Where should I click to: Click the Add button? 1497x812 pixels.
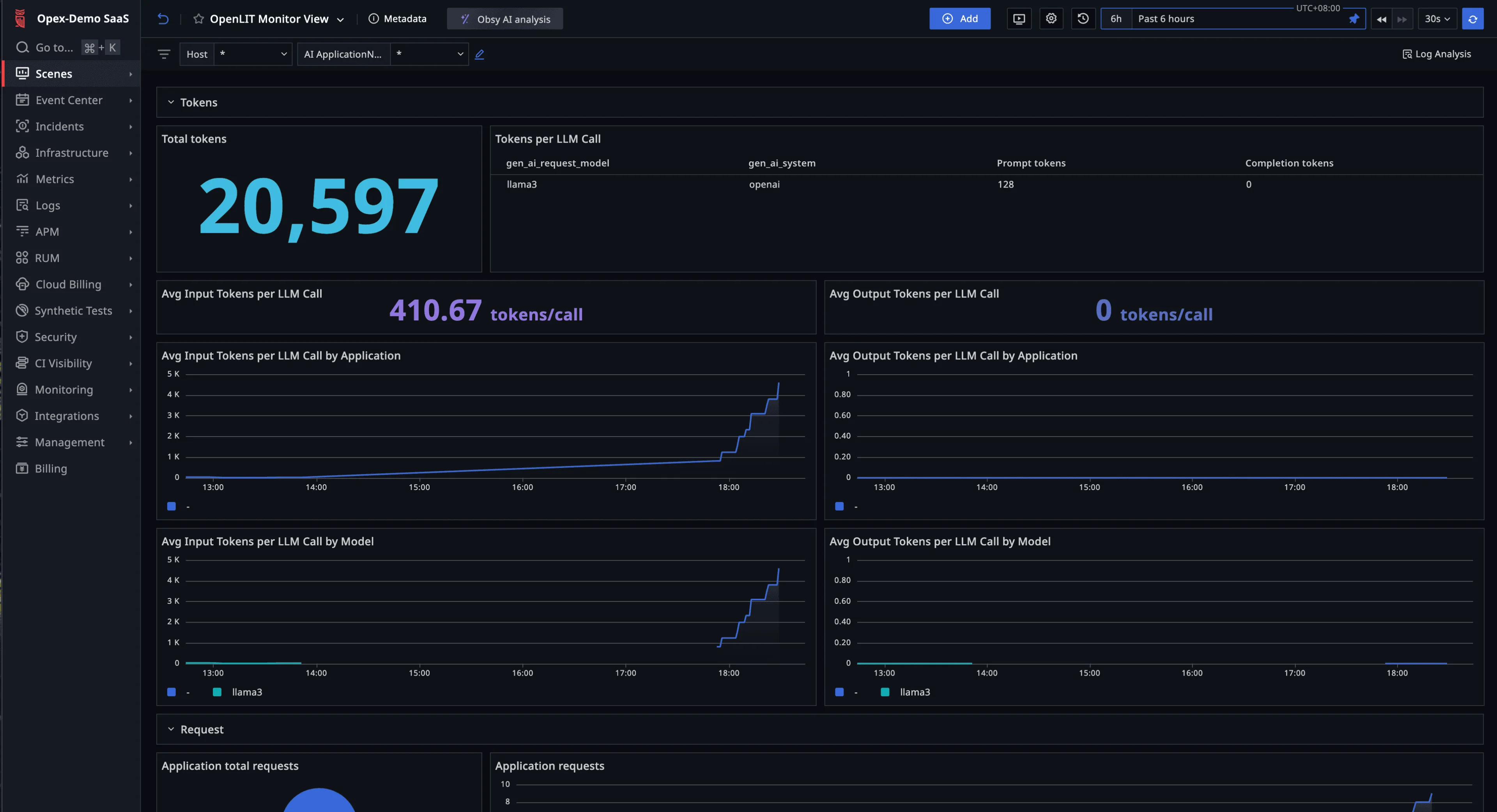click(959, 19)
